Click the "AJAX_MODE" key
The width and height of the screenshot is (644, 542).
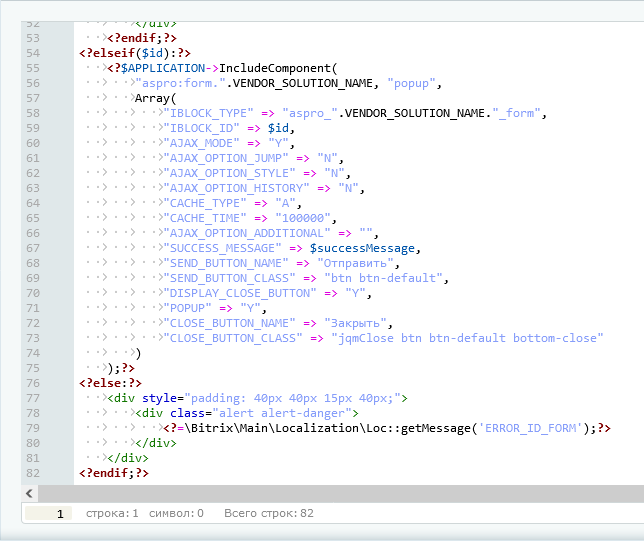tap(201, 143)
